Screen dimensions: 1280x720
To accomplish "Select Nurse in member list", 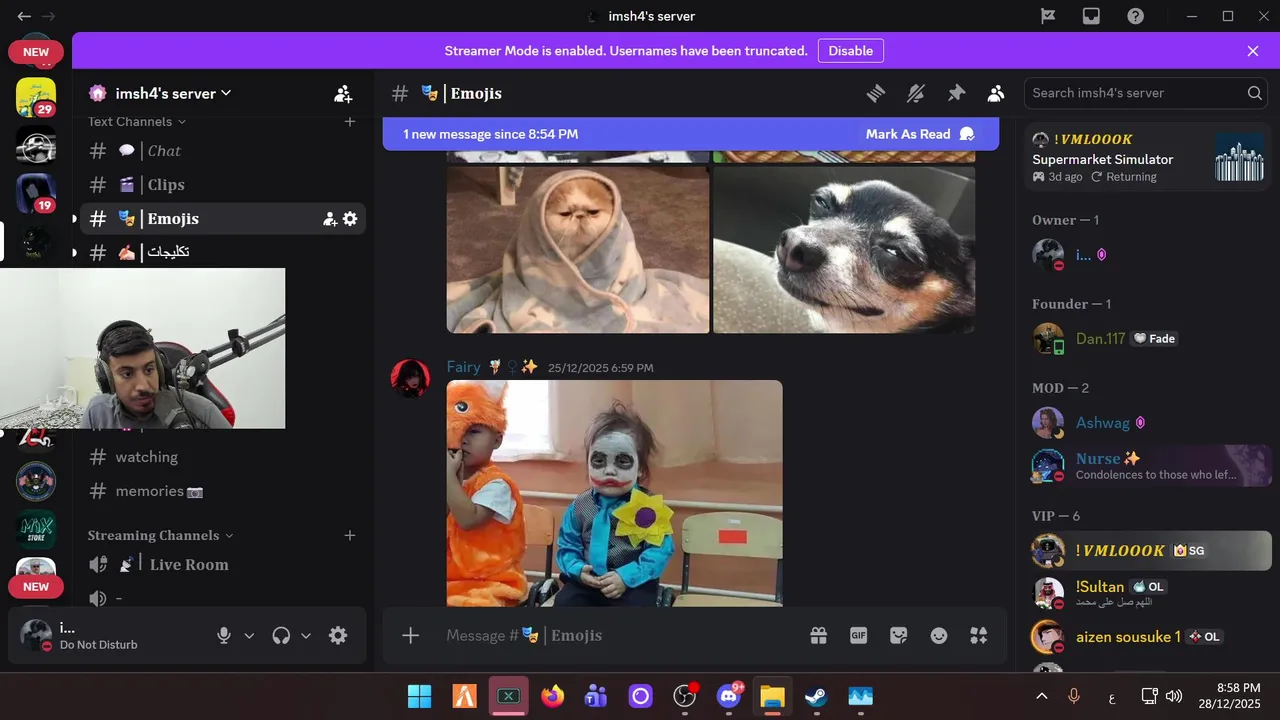I will tap(1148, 466).
